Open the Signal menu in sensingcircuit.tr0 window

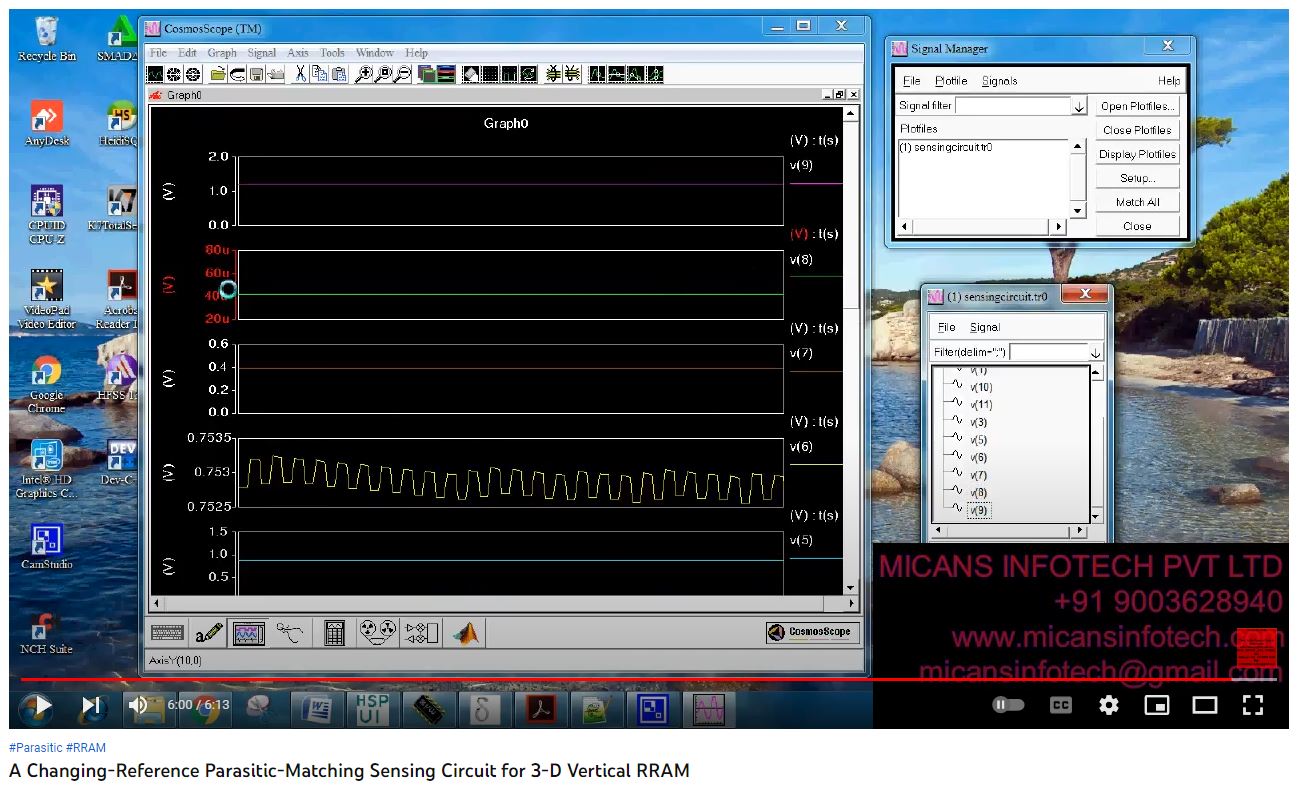[x=985, y=327]
